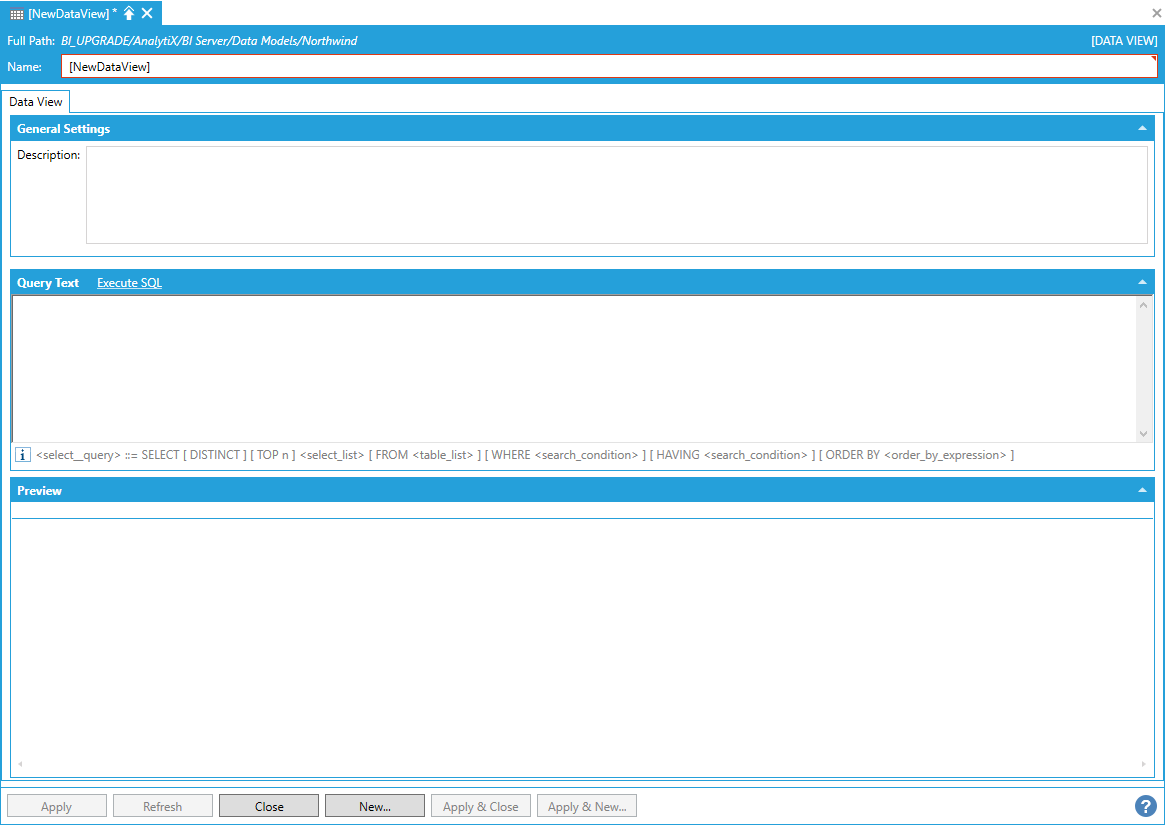Image resolution: width=1169 pixels, height=825 pixels.
Task: Collapse the Preview section
Action: 1142,490
